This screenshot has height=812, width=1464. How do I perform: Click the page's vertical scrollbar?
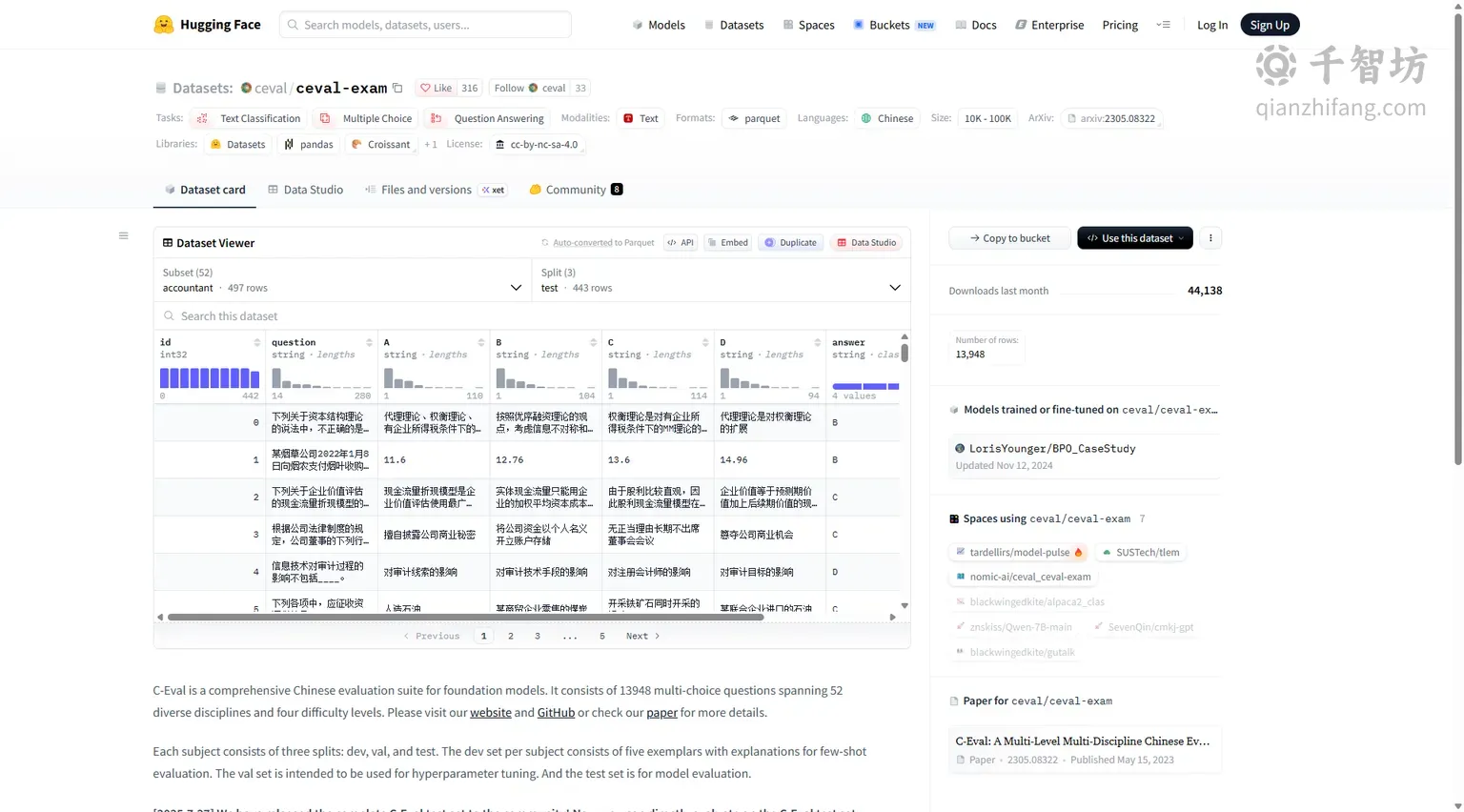click(1457, 238)
